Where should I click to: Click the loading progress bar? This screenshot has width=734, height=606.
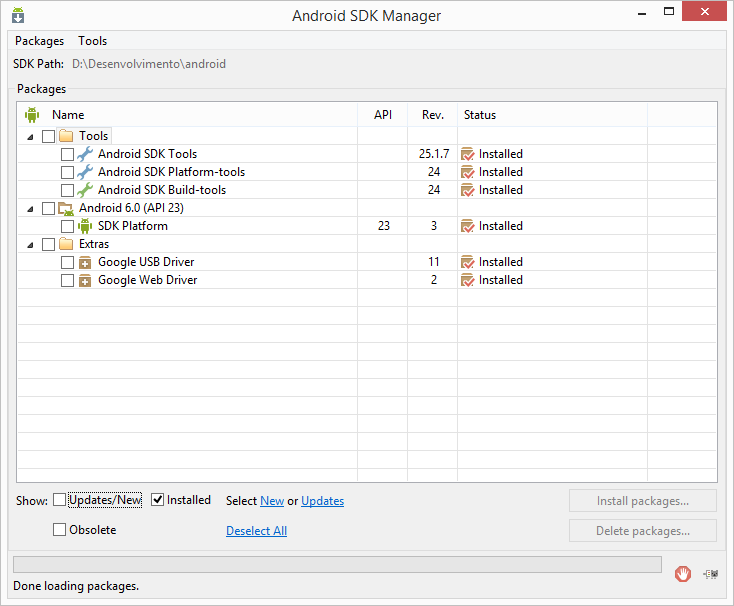337,565
